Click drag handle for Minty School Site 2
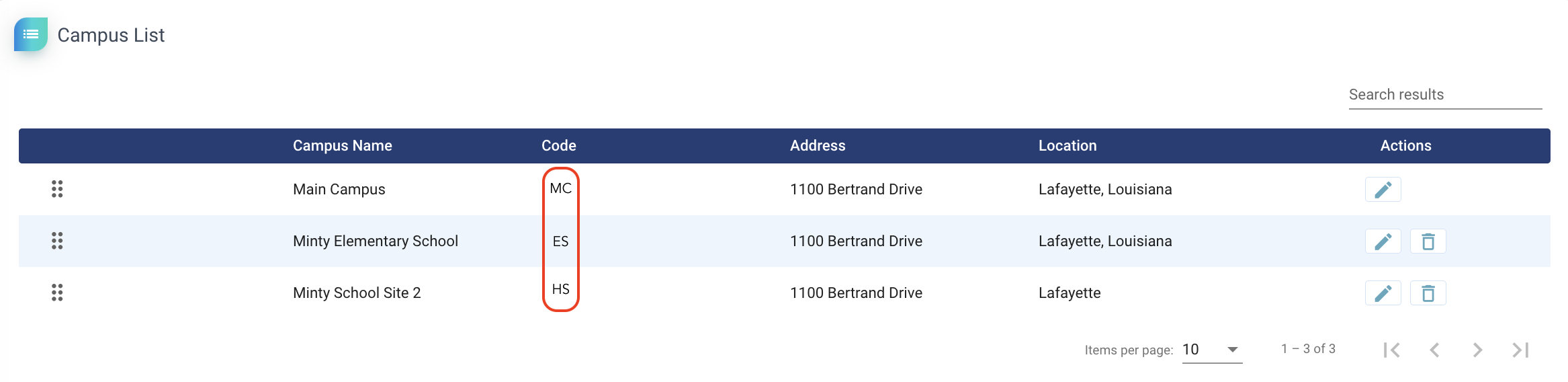 click(x=57, y=293)
